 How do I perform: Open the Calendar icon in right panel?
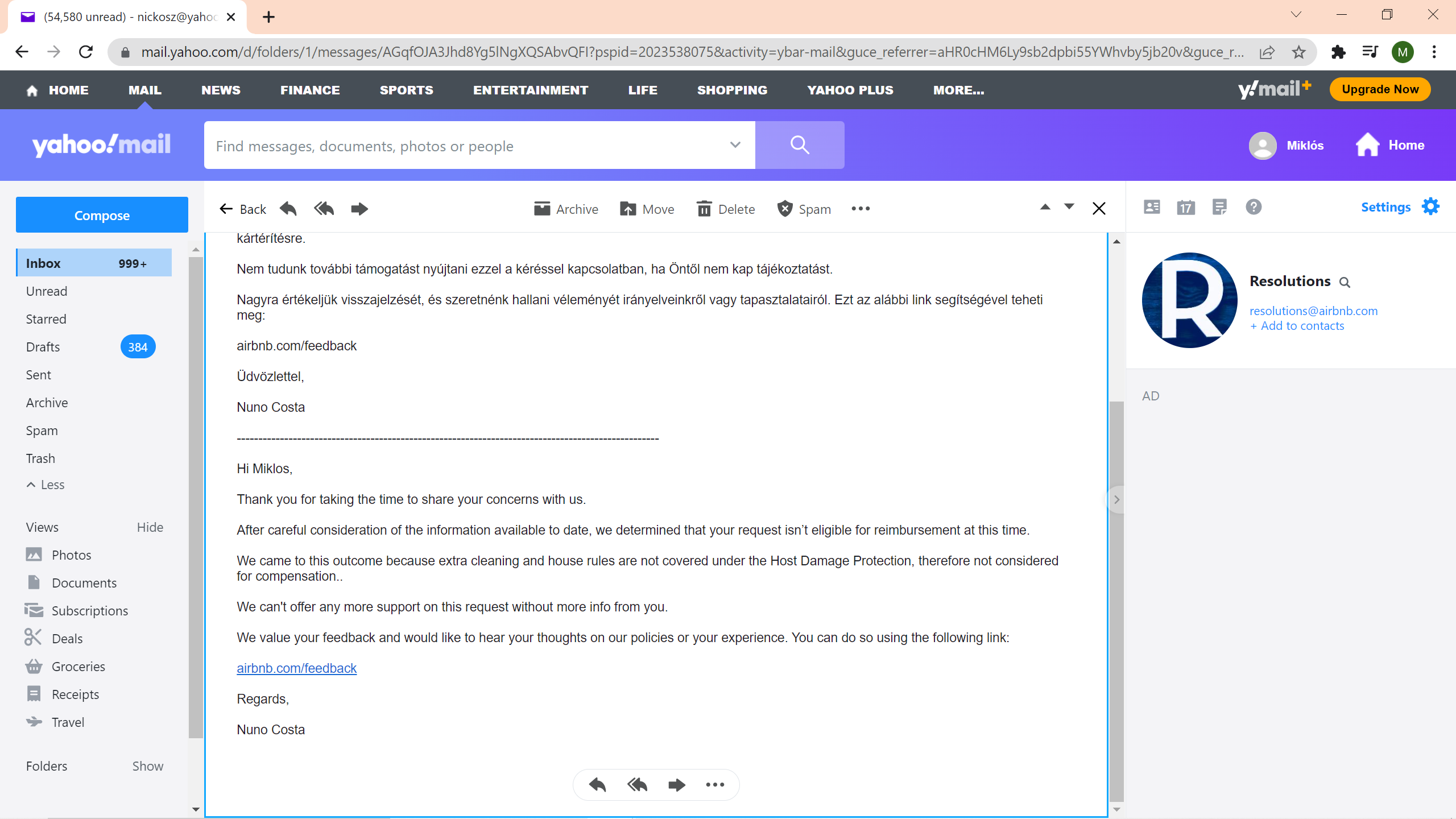point(1186,207)
